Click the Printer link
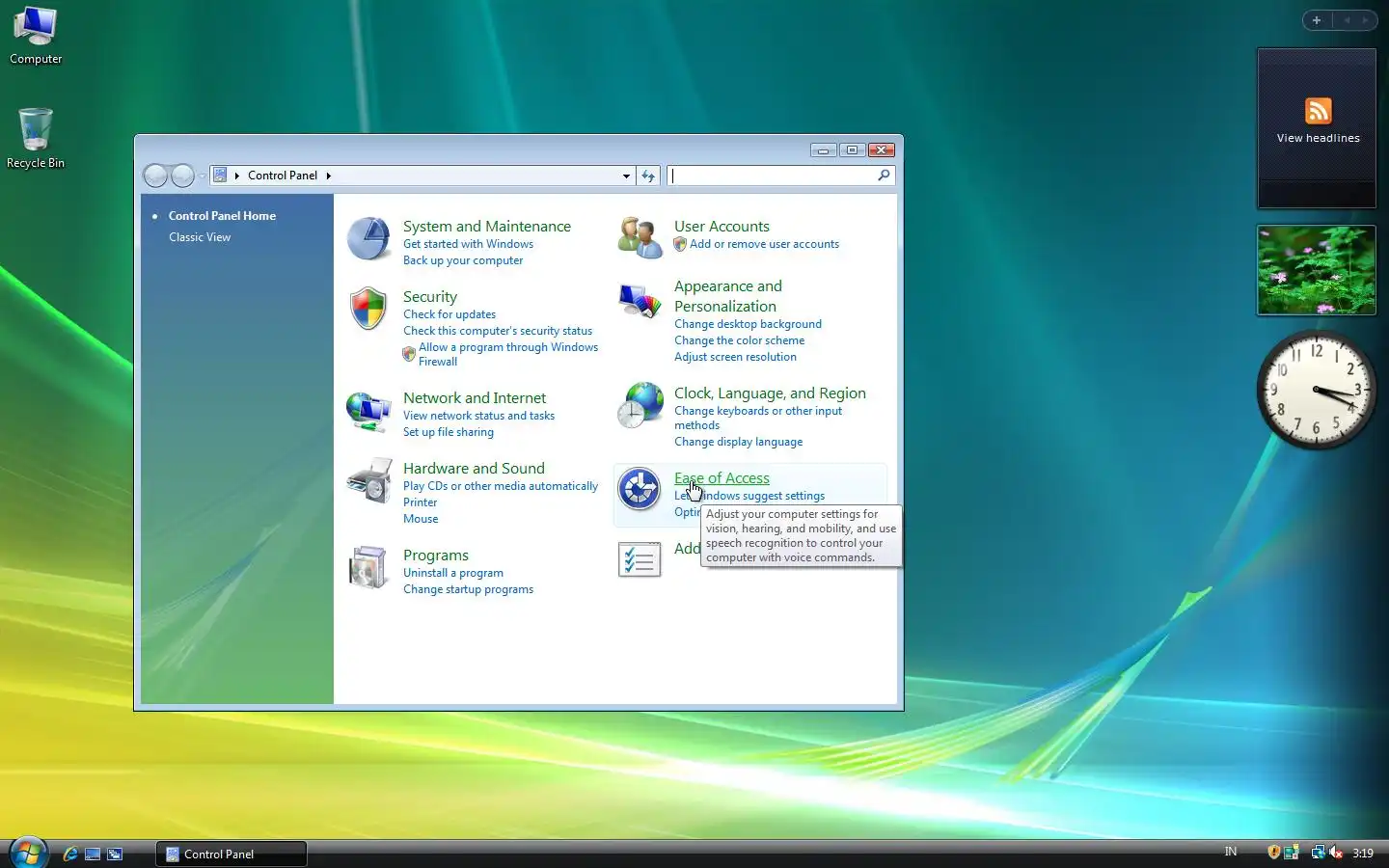 (x=421, y=502)
